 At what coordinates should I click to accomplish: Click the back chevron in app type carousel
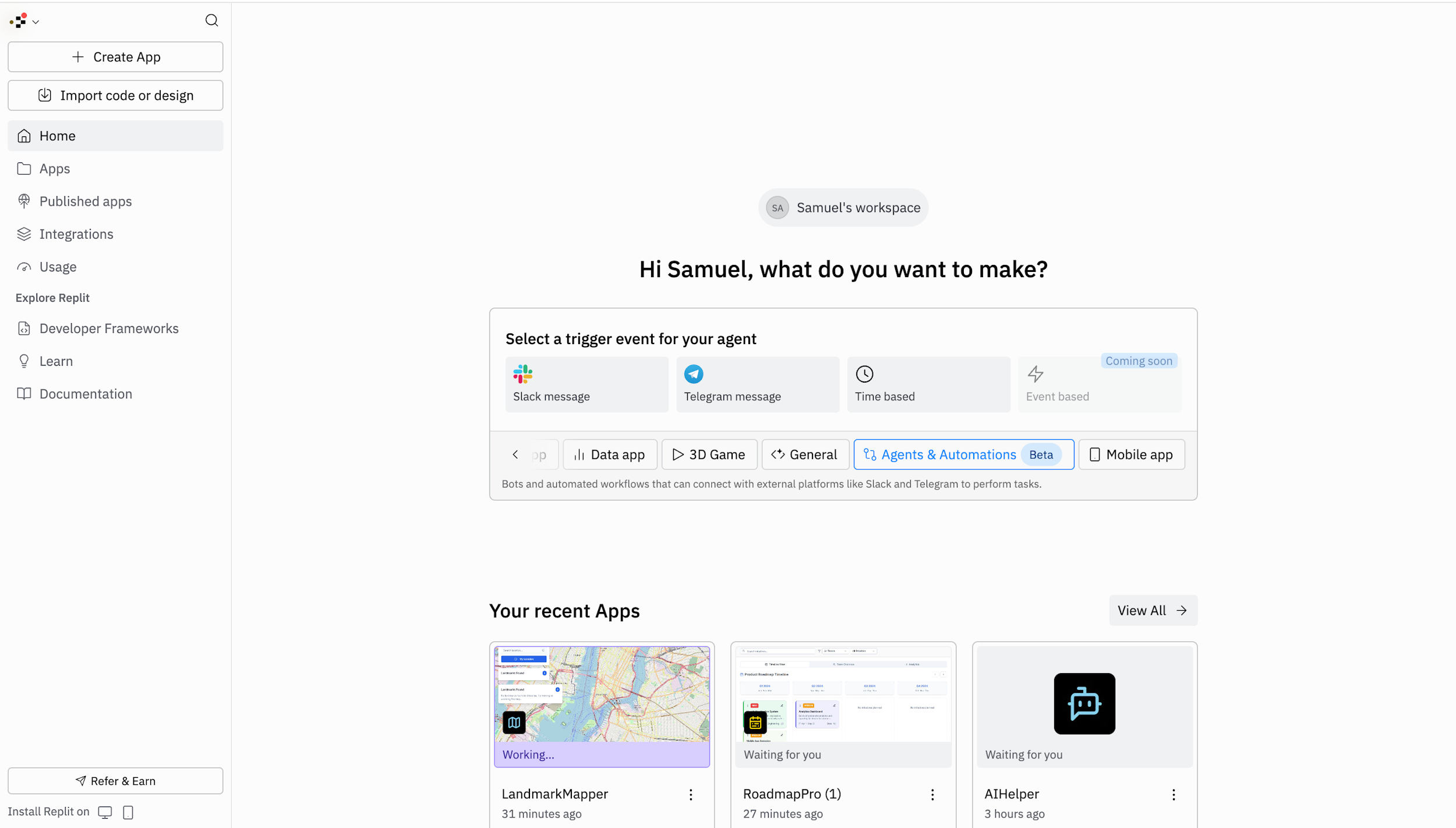(x=515, y=454)
